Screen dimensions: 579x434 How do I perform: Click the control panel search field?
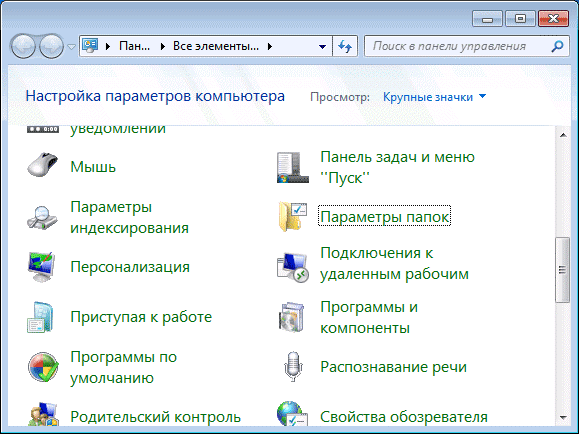tap(467, 46)
